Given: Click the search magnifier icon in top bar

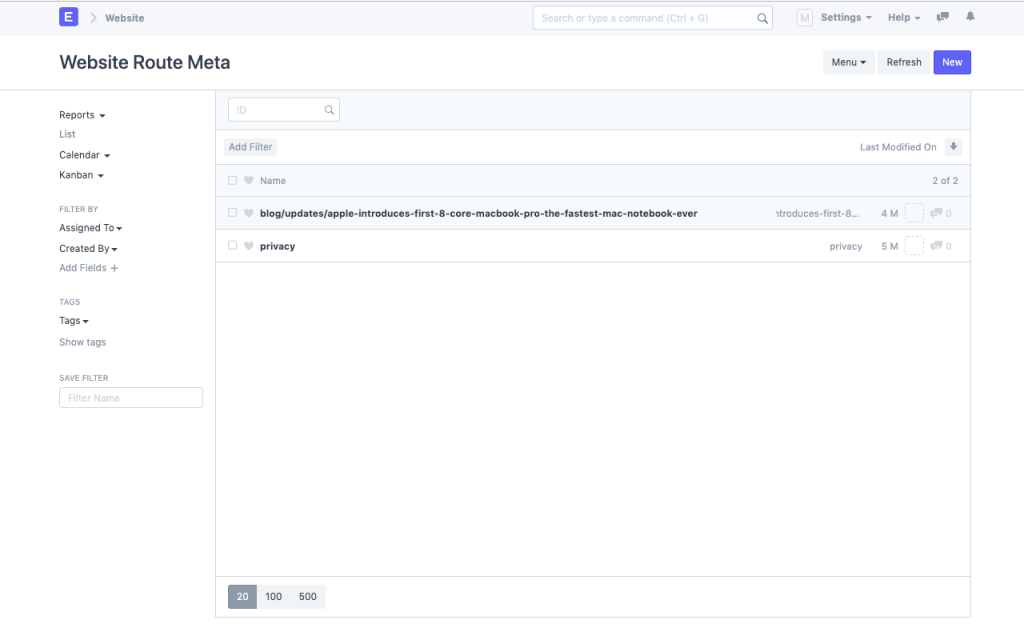Looking at the screenshot, I should 762,18.
